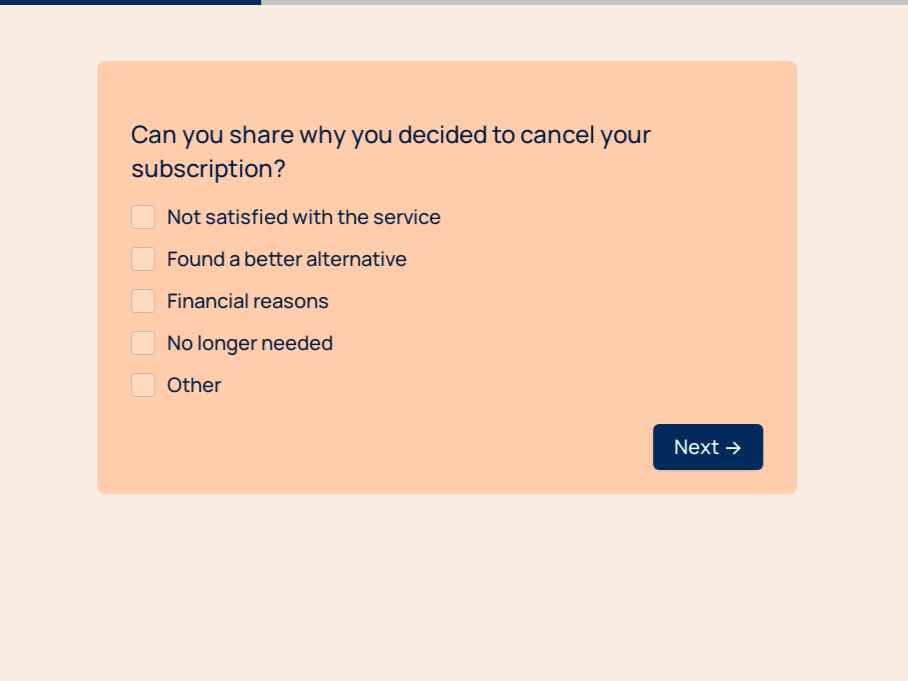Click the word 'subscription?' in the heading
This screenshot has width=908, height=681.
click(208, 169)
